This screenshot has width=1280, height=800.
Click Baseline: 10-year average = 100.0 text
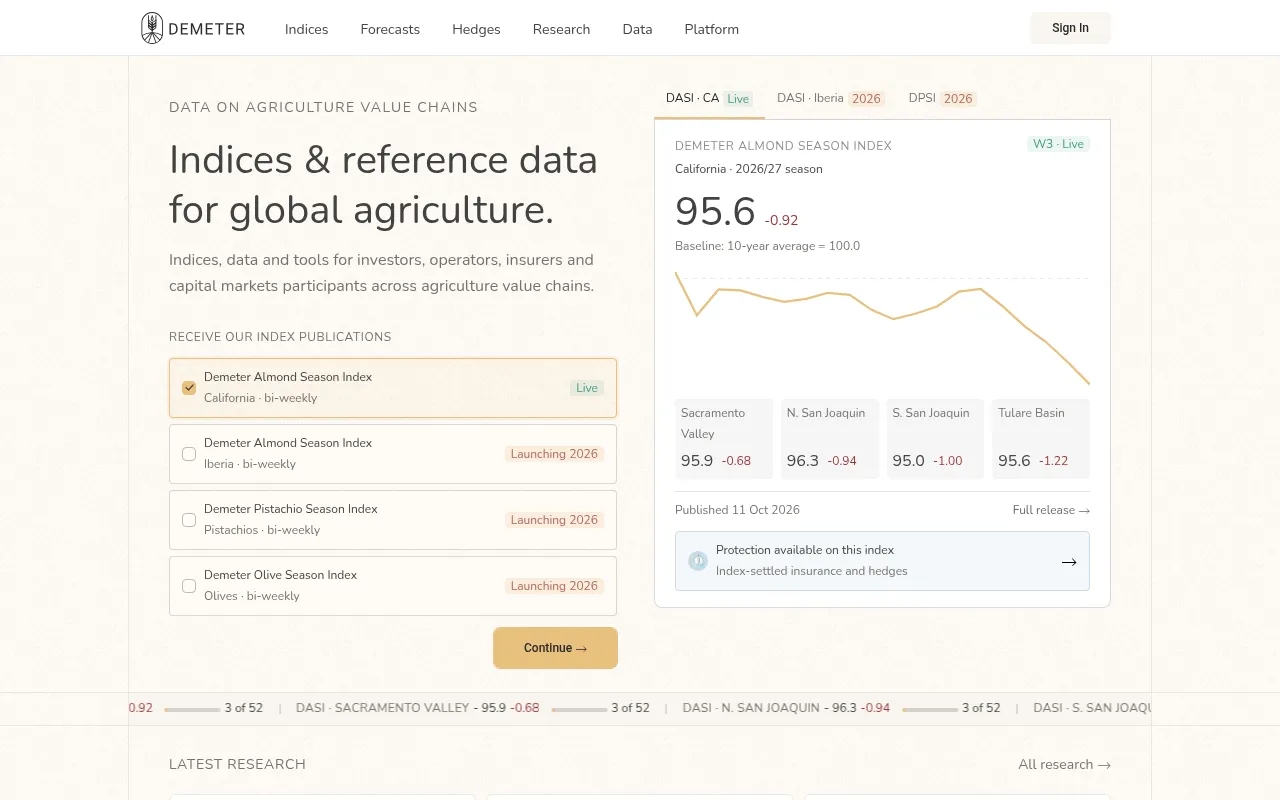(x=767, y=246)
